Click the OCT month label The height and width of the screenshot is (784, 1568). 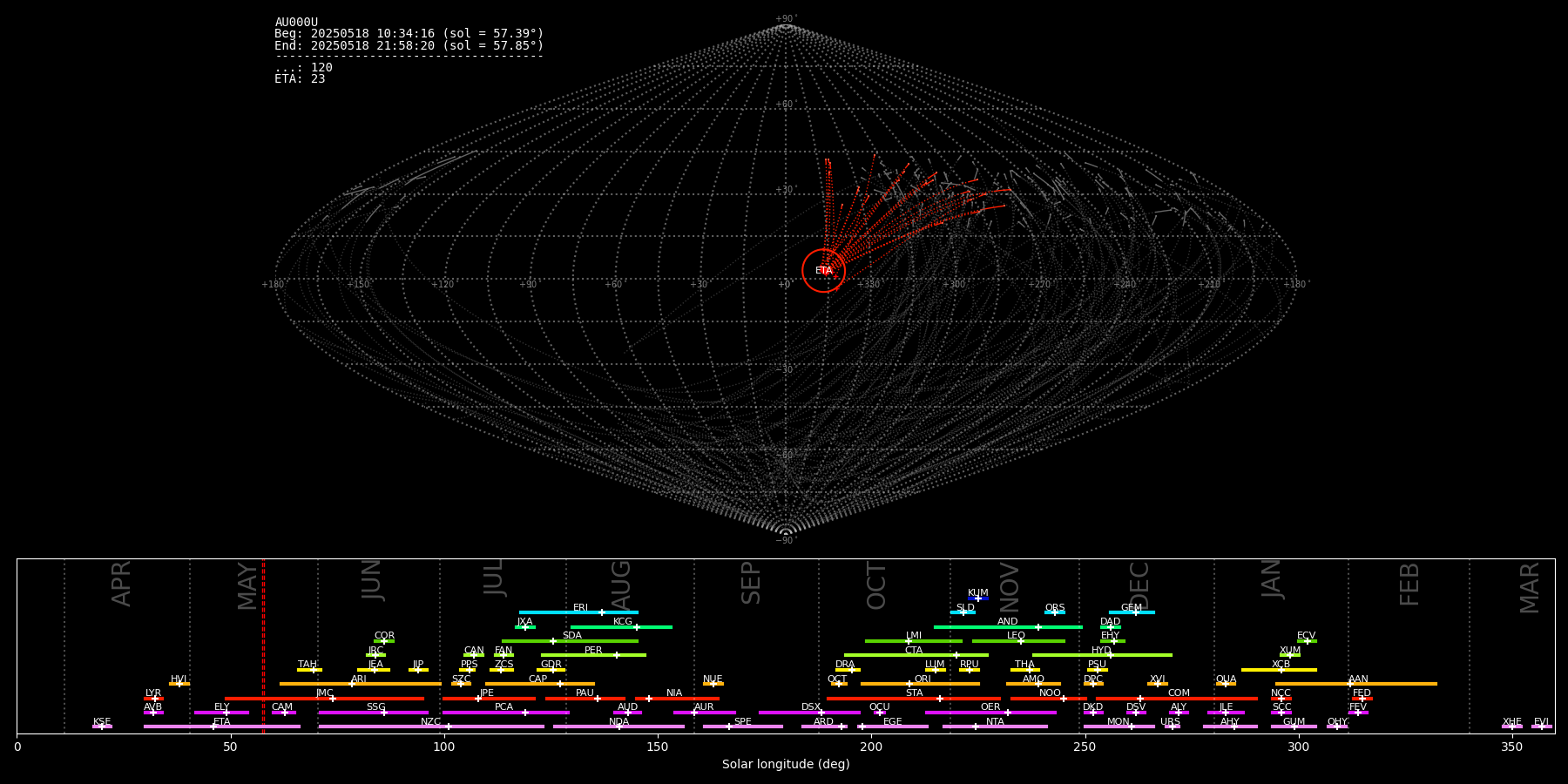click(x=876, y=585)
